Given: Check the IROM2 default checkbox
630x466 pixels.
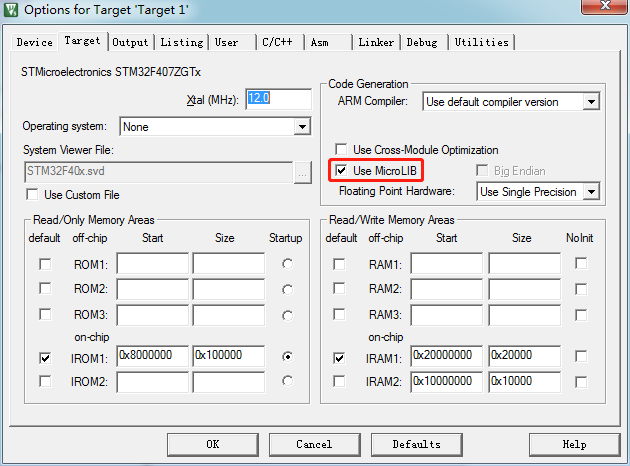Looking at the screenshot, I should coord(45,381).
